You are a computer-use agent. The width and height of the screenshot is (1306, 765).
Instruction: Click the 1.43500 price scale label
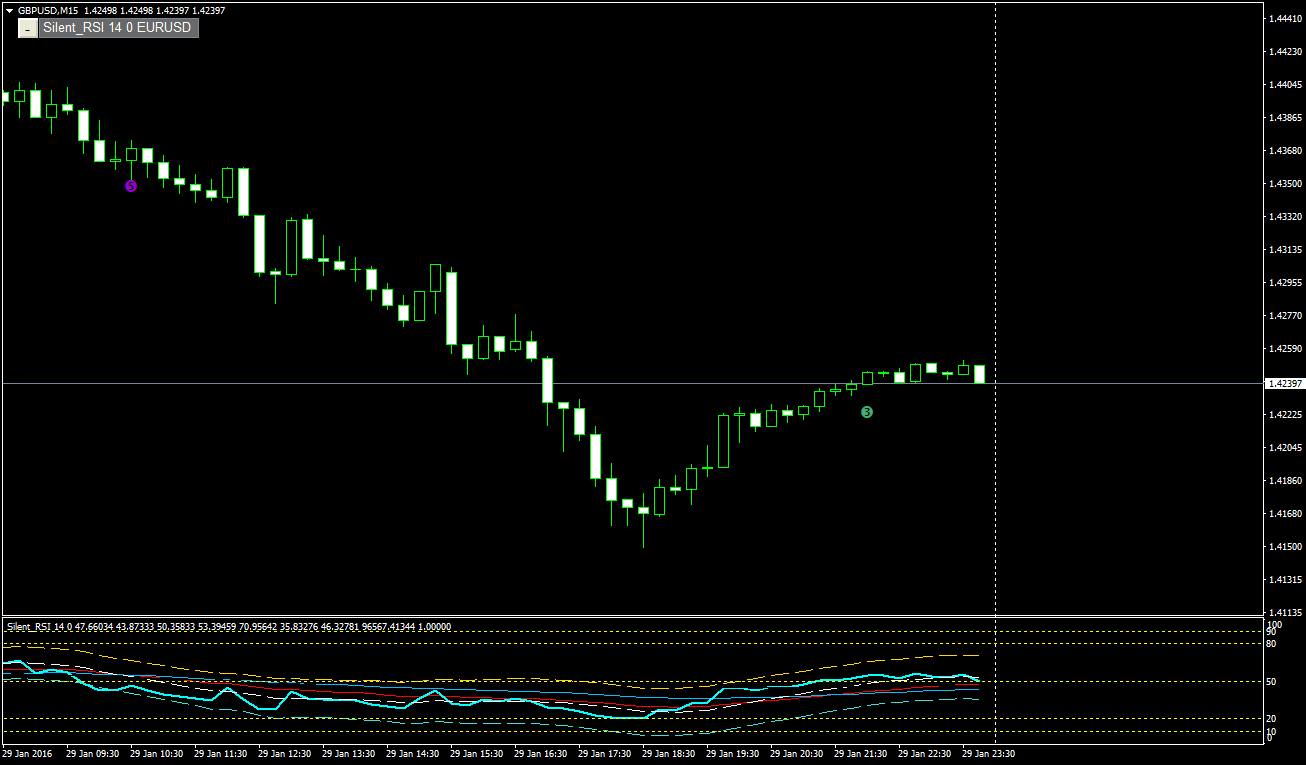(x=1284, y=184)
